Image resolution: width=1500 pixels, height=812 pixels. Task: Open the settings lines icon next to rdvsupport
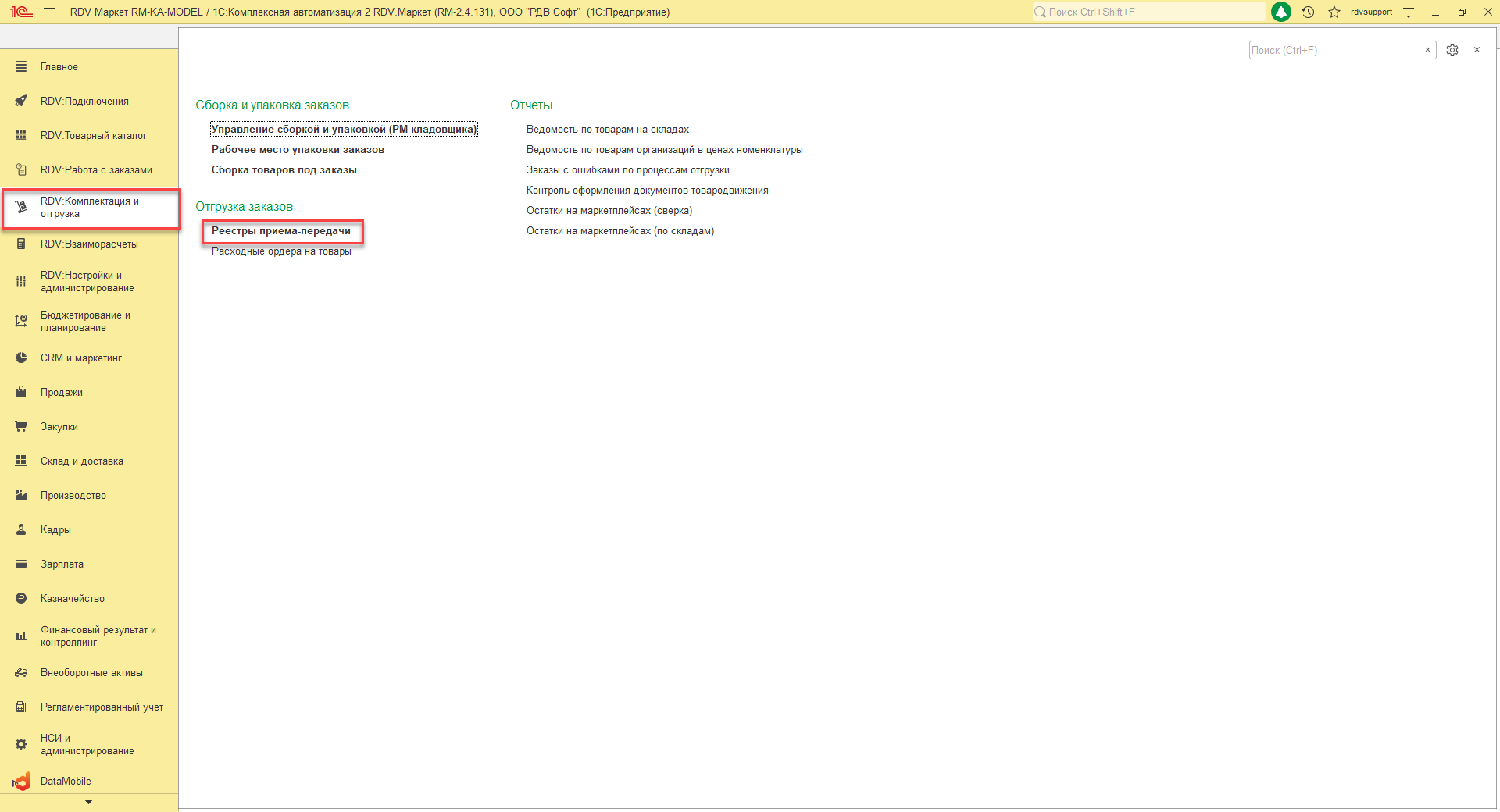tap(1409, 12)
